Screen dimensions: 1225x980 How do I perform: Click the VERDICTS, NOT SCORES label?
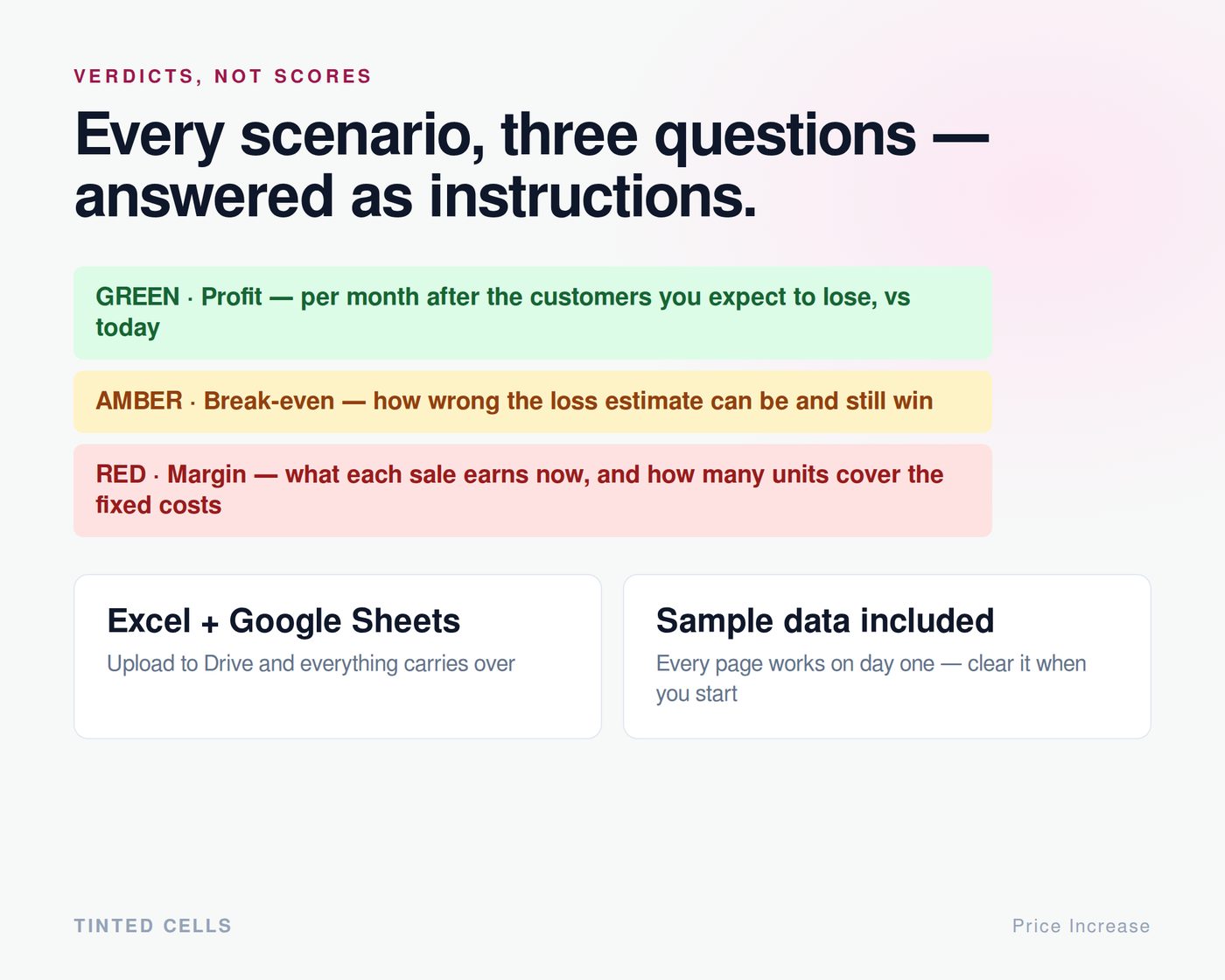tap(223, 76)
